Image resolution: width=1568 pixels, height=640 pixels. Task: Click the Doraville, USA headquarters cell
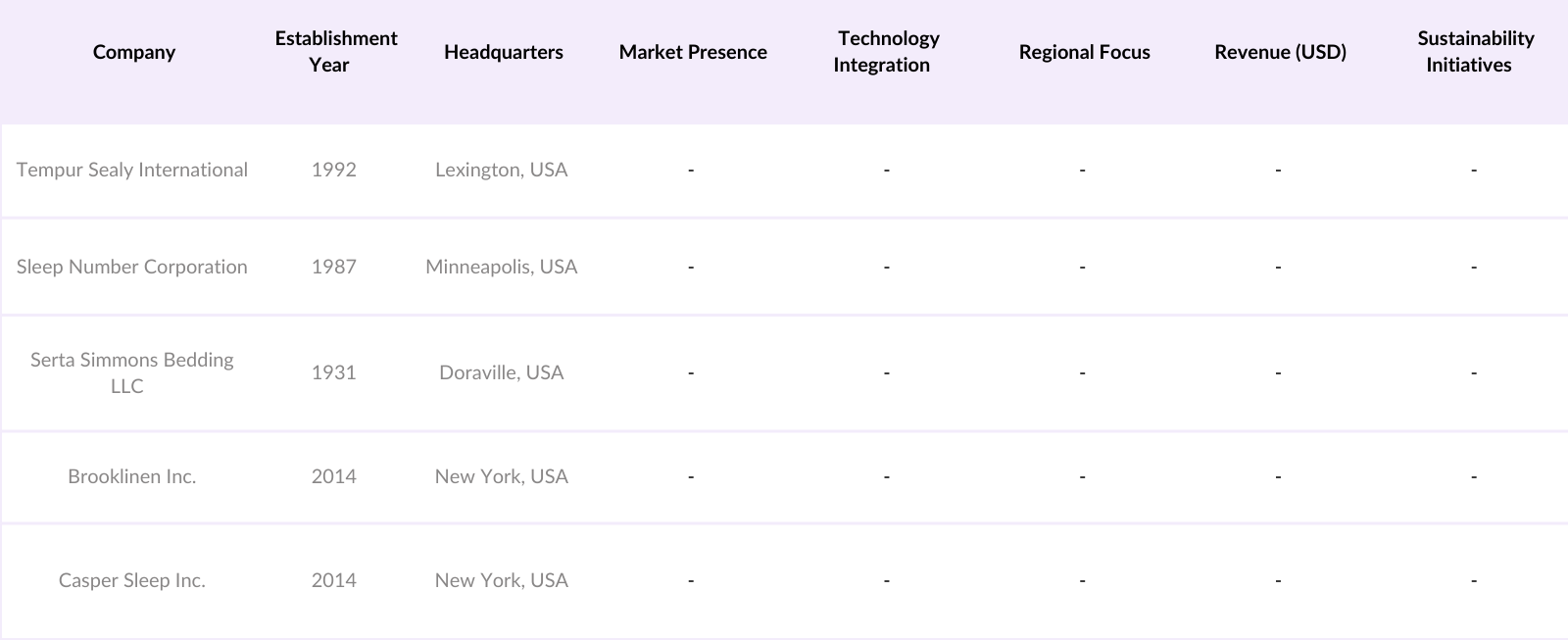click(501, 372)
